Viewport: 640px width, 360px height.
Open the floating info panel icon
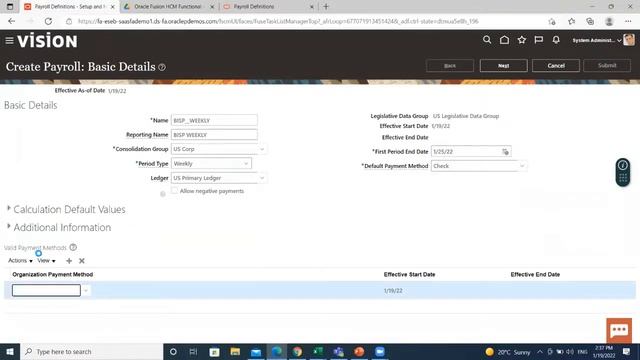coord(623,165)
